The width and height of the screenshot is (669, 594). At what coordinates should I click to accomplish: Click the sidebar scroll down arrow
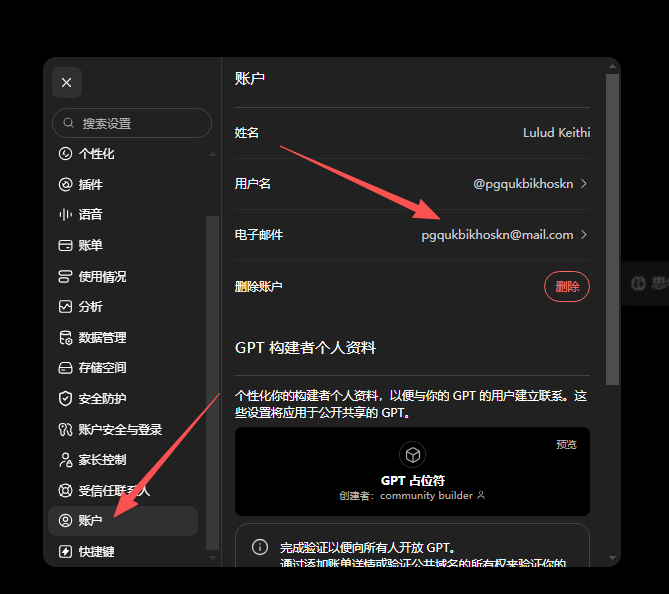pyautogui.click(x=212, y=557)
